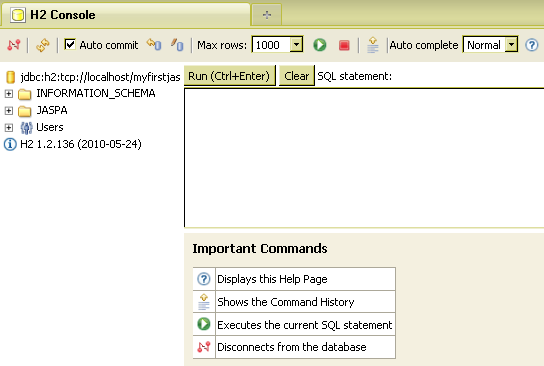Click the H2 1.2.136 (2010-05-24) version text
The width and height of the screenshot is (544, 366).
tap(81, 144)
